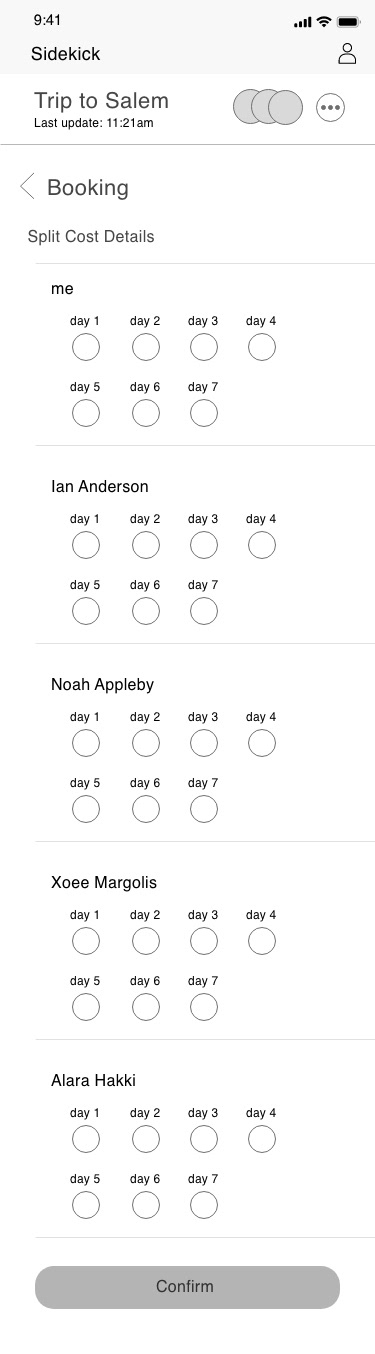The height and width of the screenshot is (1354, 375).
Task: Select day 4 for Alara Hakki
Action: coord(262,1139)
